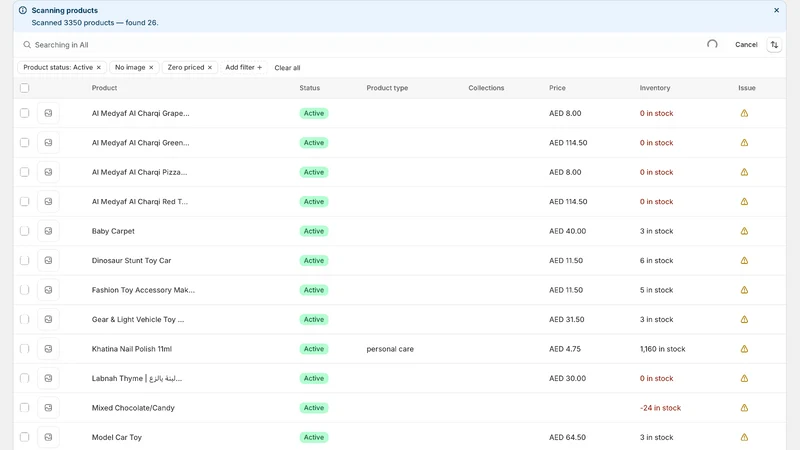Cancel the product search
The image size is (800, 450).
click(x=746, y=45)
